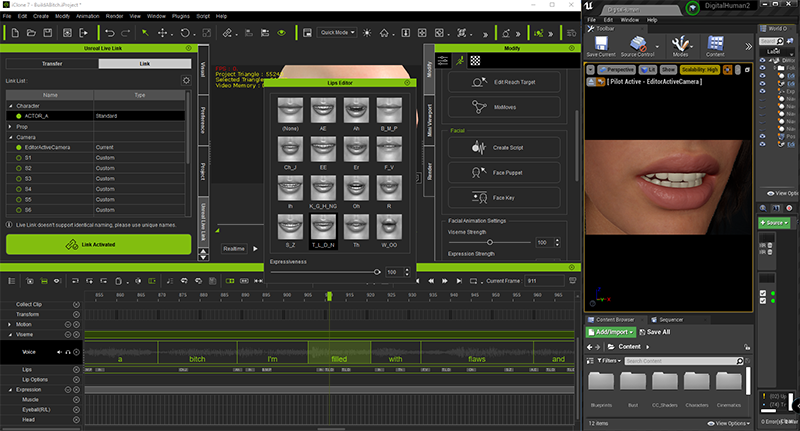Open the Quick Mode dropdown
The width and height of the screenshot is (800, 431).
(x=339, y=32)
